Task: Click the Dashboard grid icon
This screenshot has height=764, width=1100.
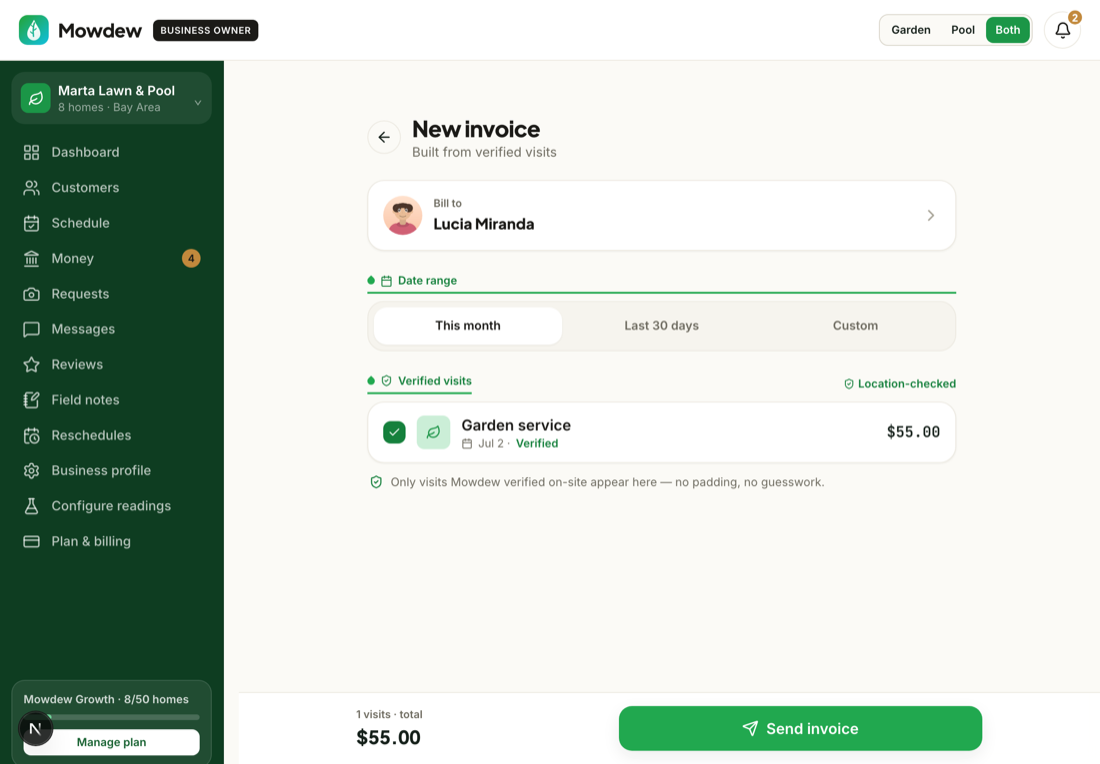Action: click(32, 152)
